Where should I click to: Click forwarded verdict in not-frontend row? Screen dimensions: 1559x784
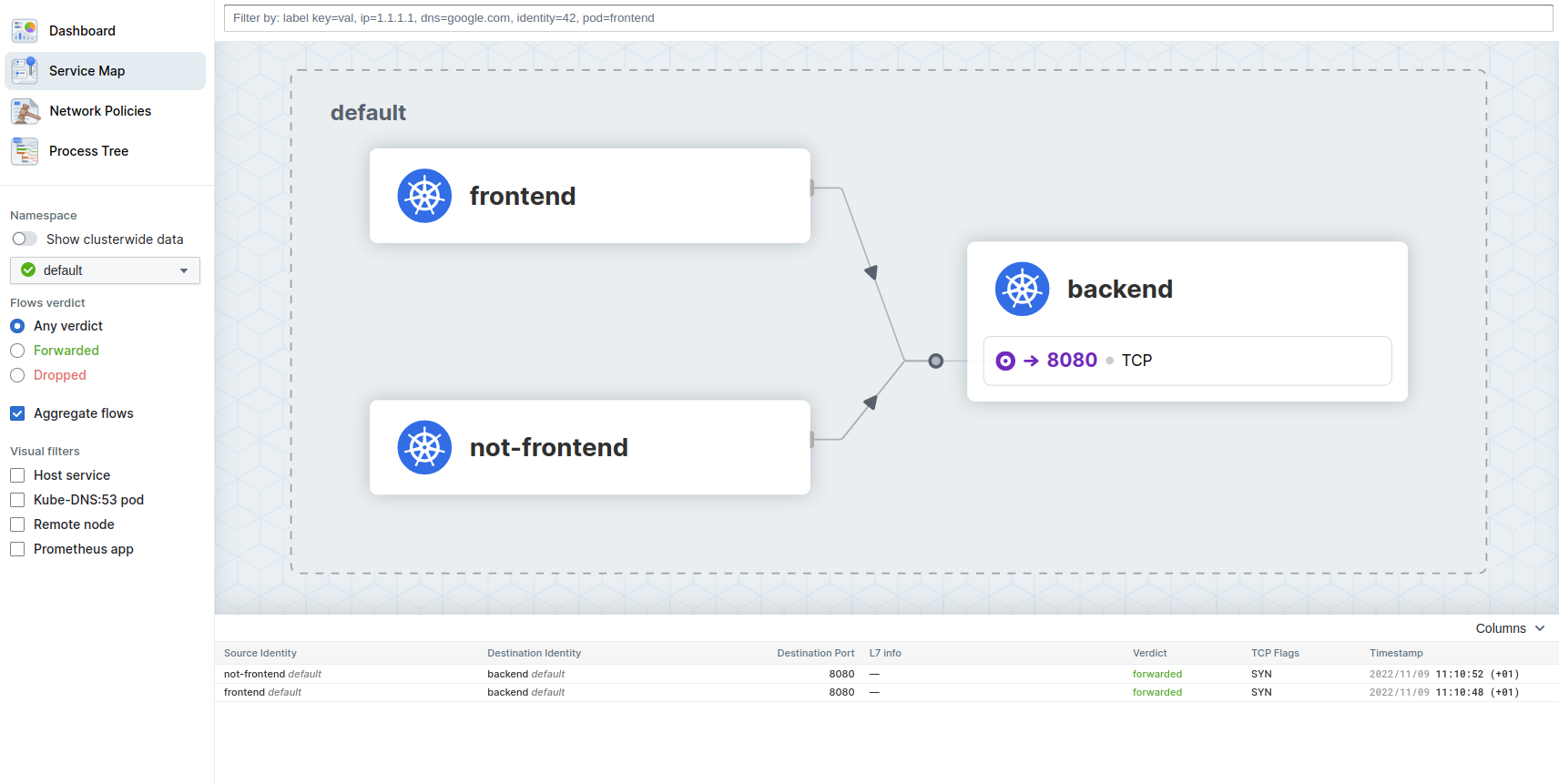tap(1157, 674)
